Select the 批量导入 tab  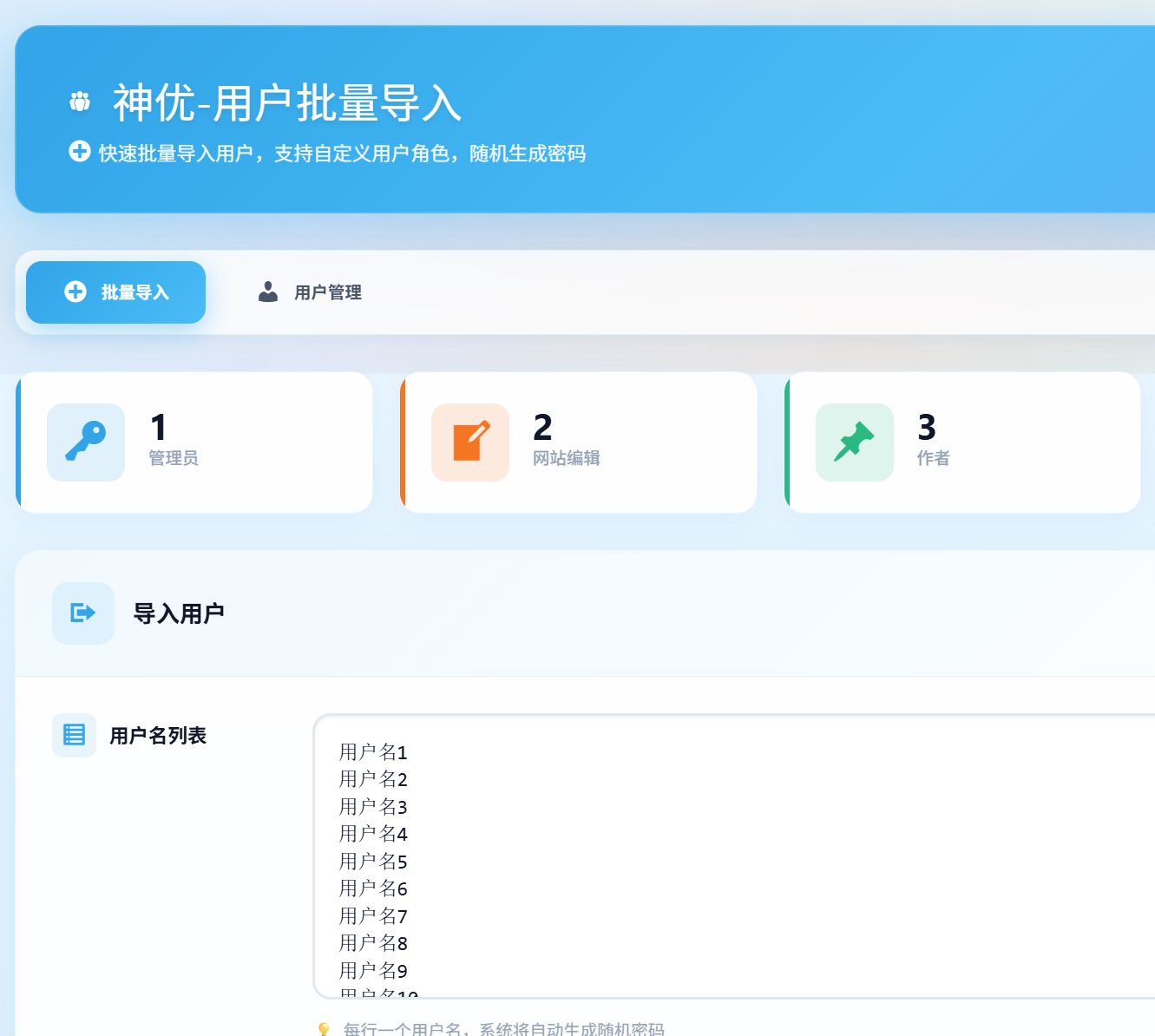pos(116,292)
